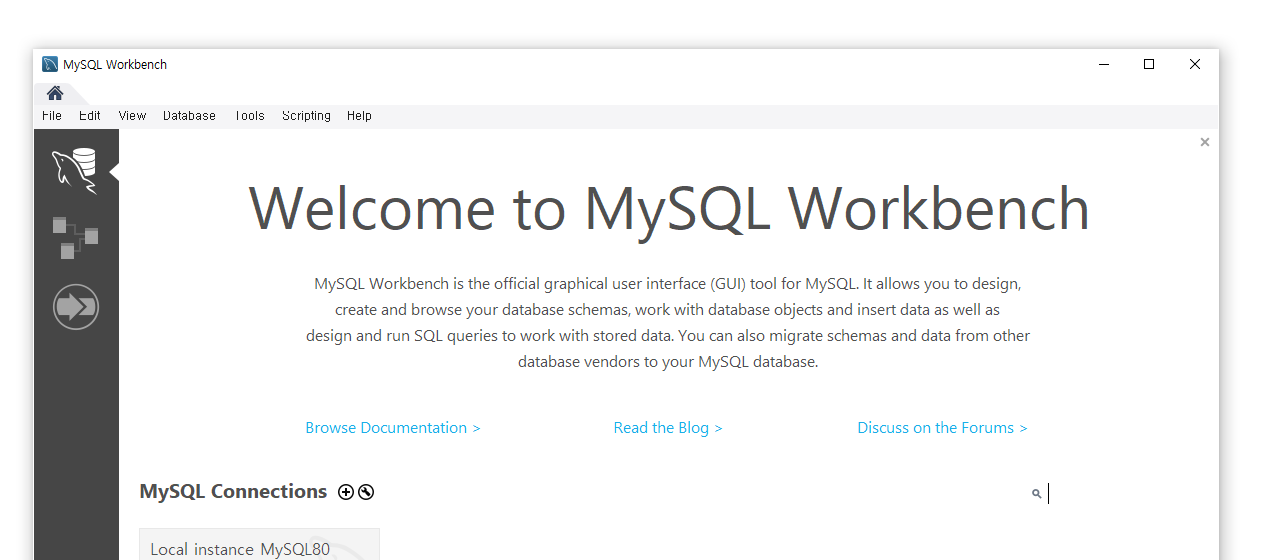Open the manage connections wrench icon
The height and width of the screenshot is (560, 1266).
tap(366, 492)
